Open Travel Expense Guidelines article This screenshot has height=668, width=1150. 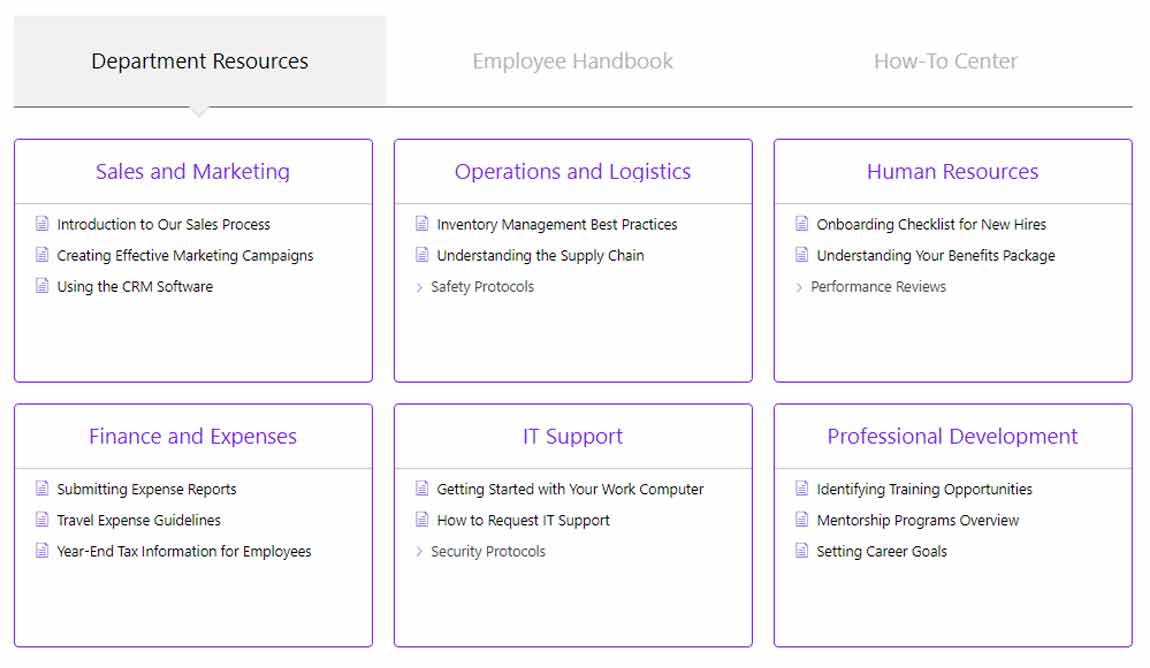point(139,520)
